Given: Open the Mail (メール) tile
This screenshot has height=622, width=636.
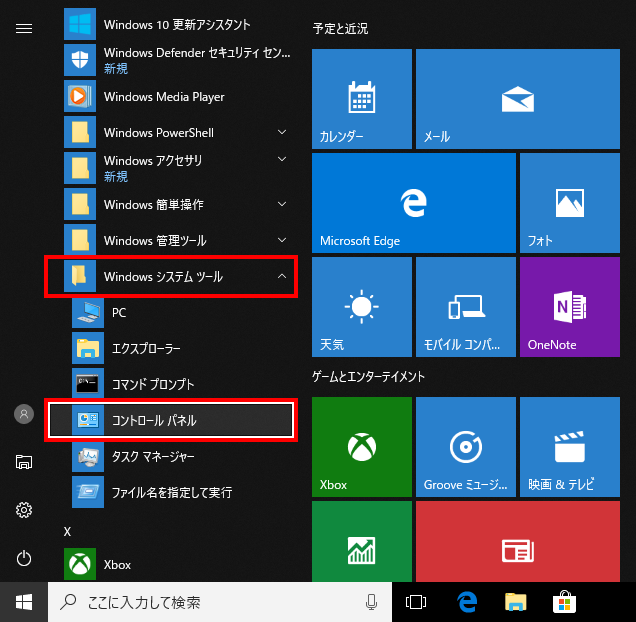Looking at the screenshot, I should click(517, 98).
